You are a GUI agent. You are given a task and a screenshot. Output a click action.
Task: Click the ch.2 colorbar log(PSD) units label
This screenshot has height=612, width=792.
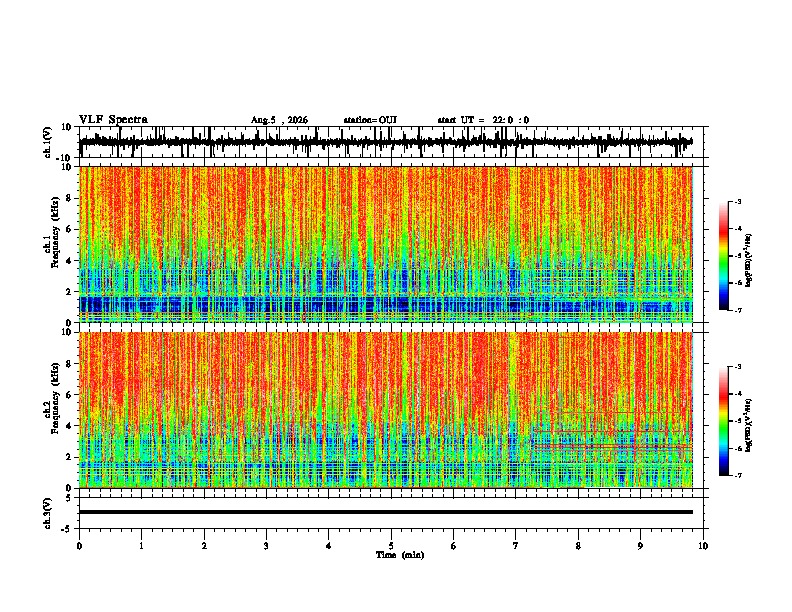pyautogui.click(x=749, y=425)
